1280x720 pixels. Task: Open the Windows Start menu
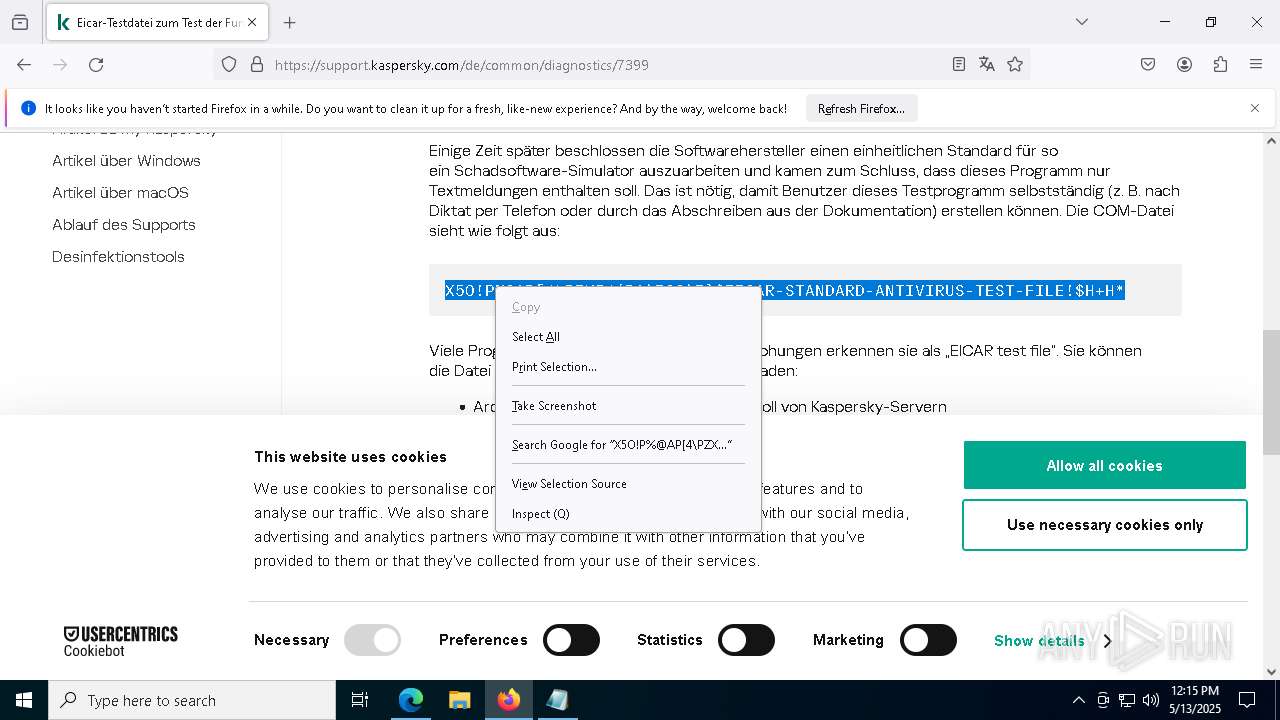24,700
